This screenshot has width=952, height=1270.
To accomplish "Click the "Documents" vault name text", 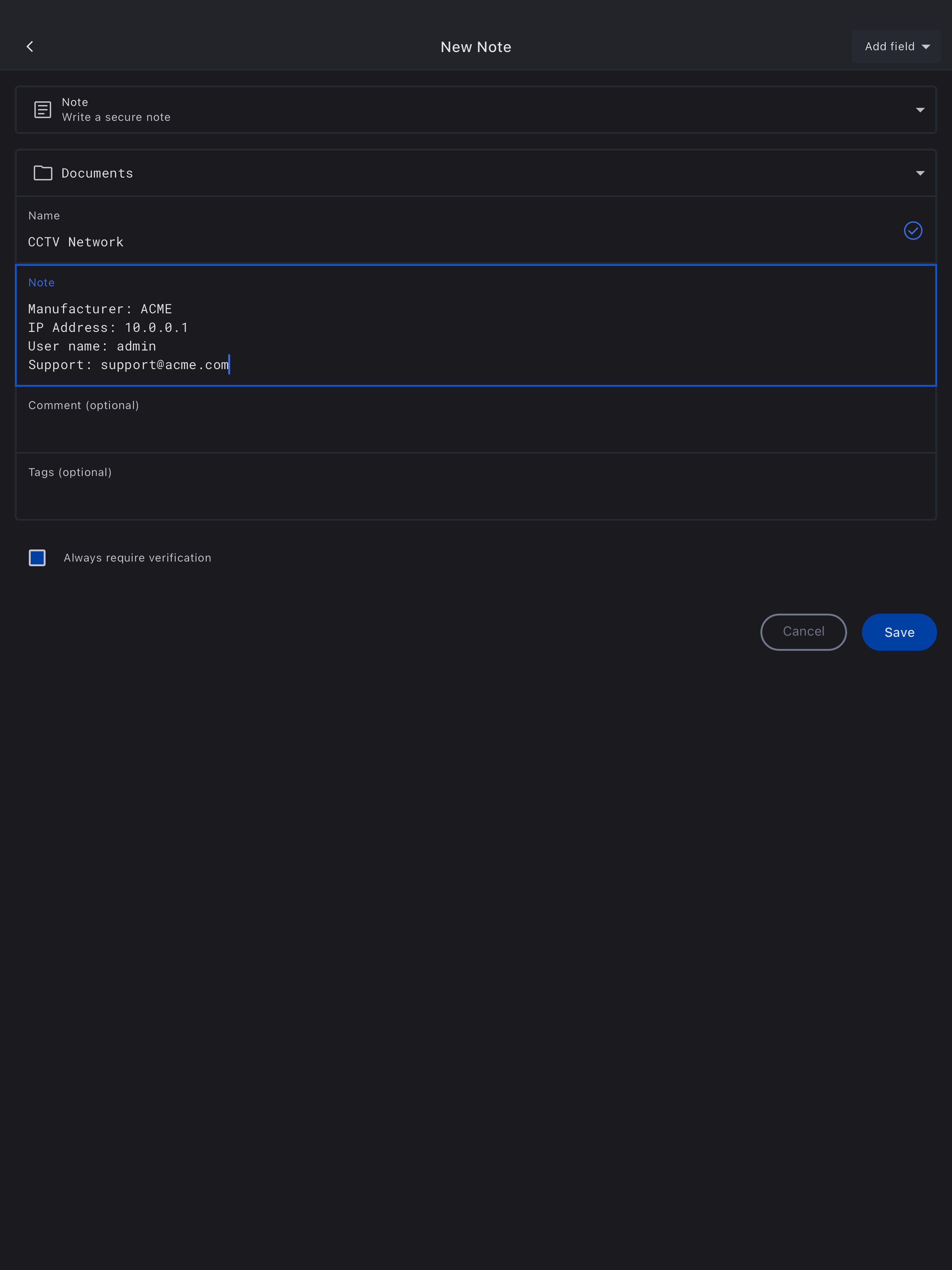I will tap(97, 173).
